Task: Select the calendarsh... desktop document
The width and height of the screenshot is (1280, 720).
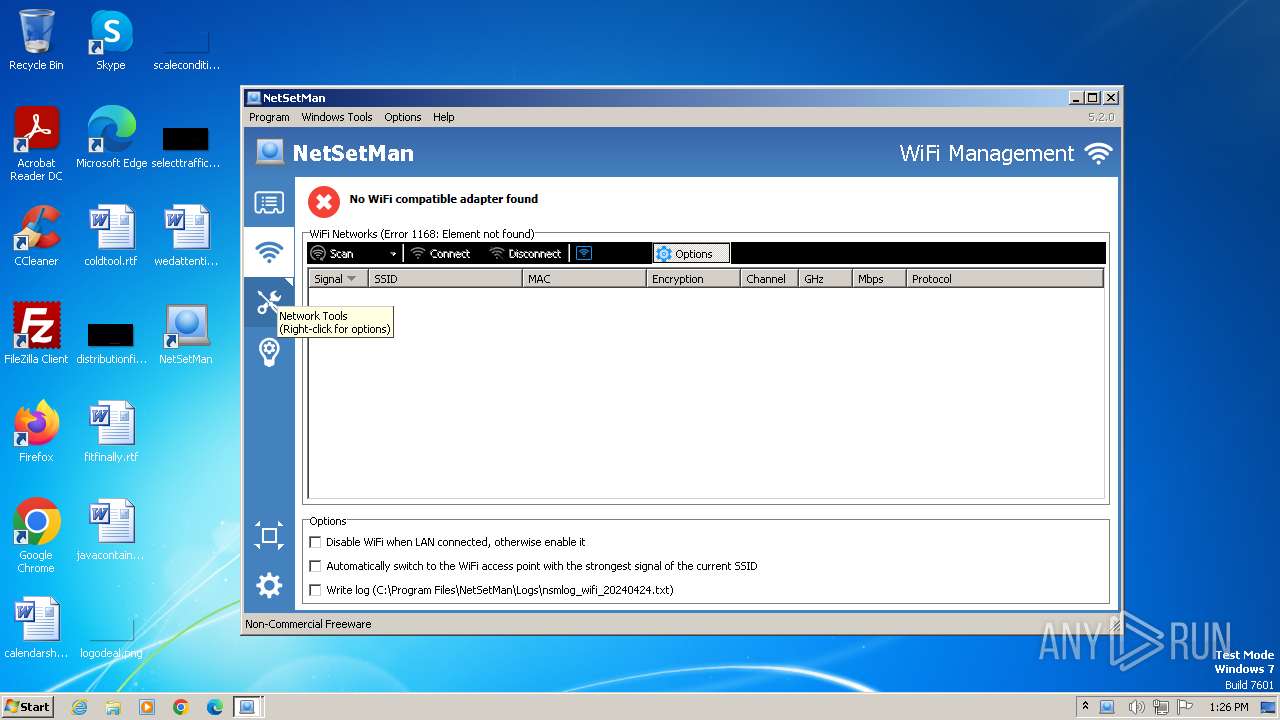Action: 36,628
